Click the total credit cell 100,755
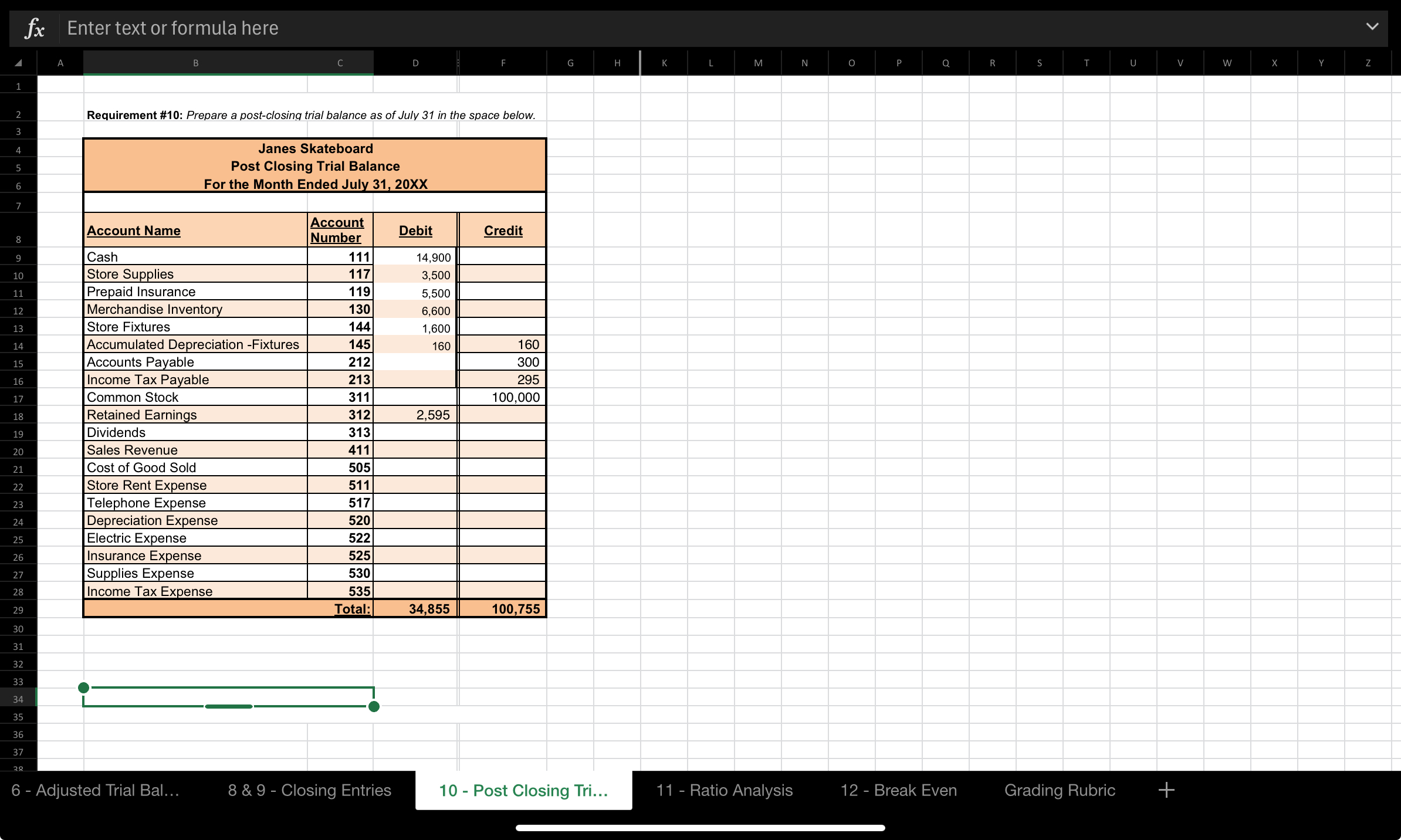The height and width of the screenshot is (840, 1401). [x=503, y=609]
